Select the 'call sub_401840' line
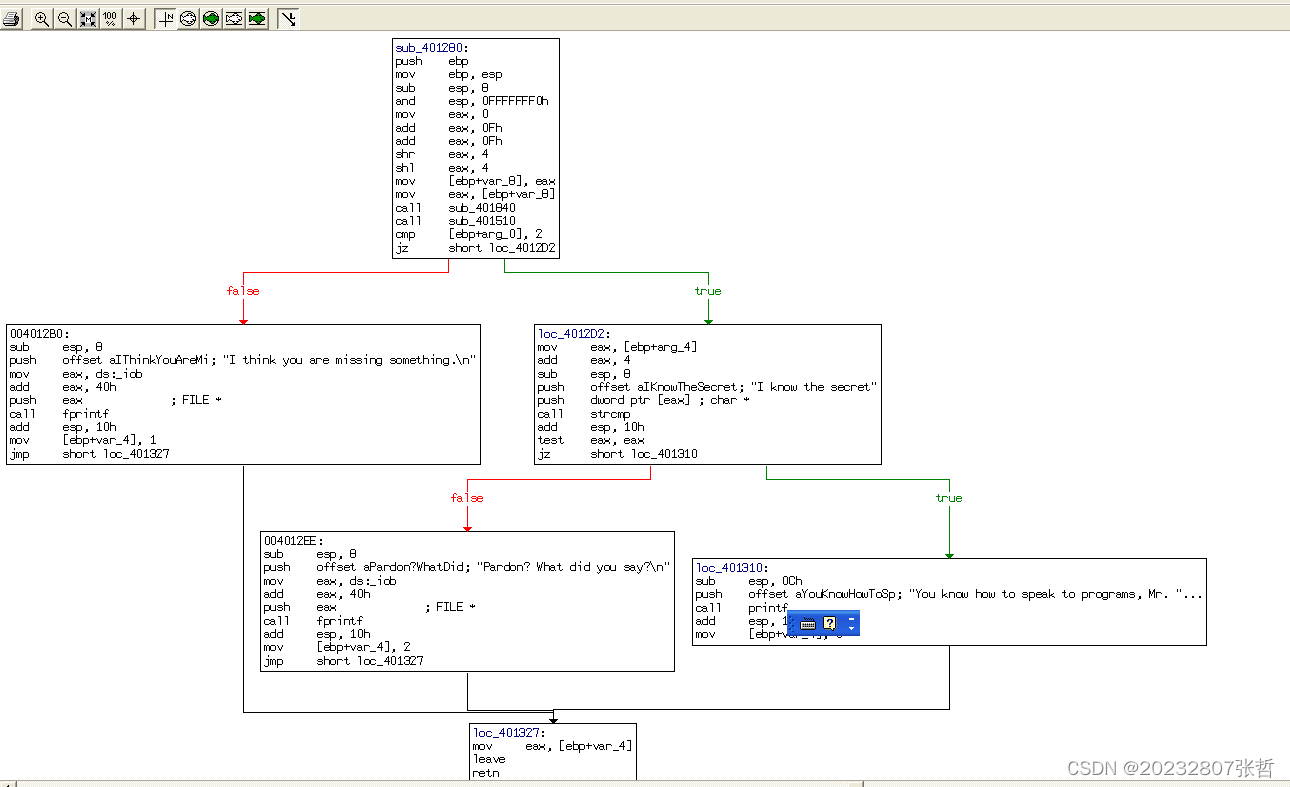 click(455, 208)
